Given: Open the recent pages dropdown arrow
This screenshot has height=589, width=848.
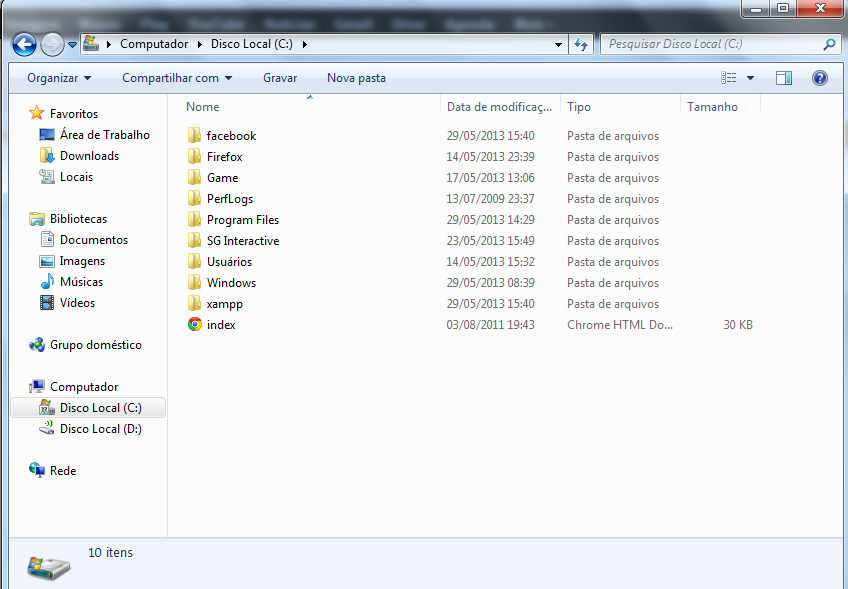Looking at the screenshot, I should point(72,45).
